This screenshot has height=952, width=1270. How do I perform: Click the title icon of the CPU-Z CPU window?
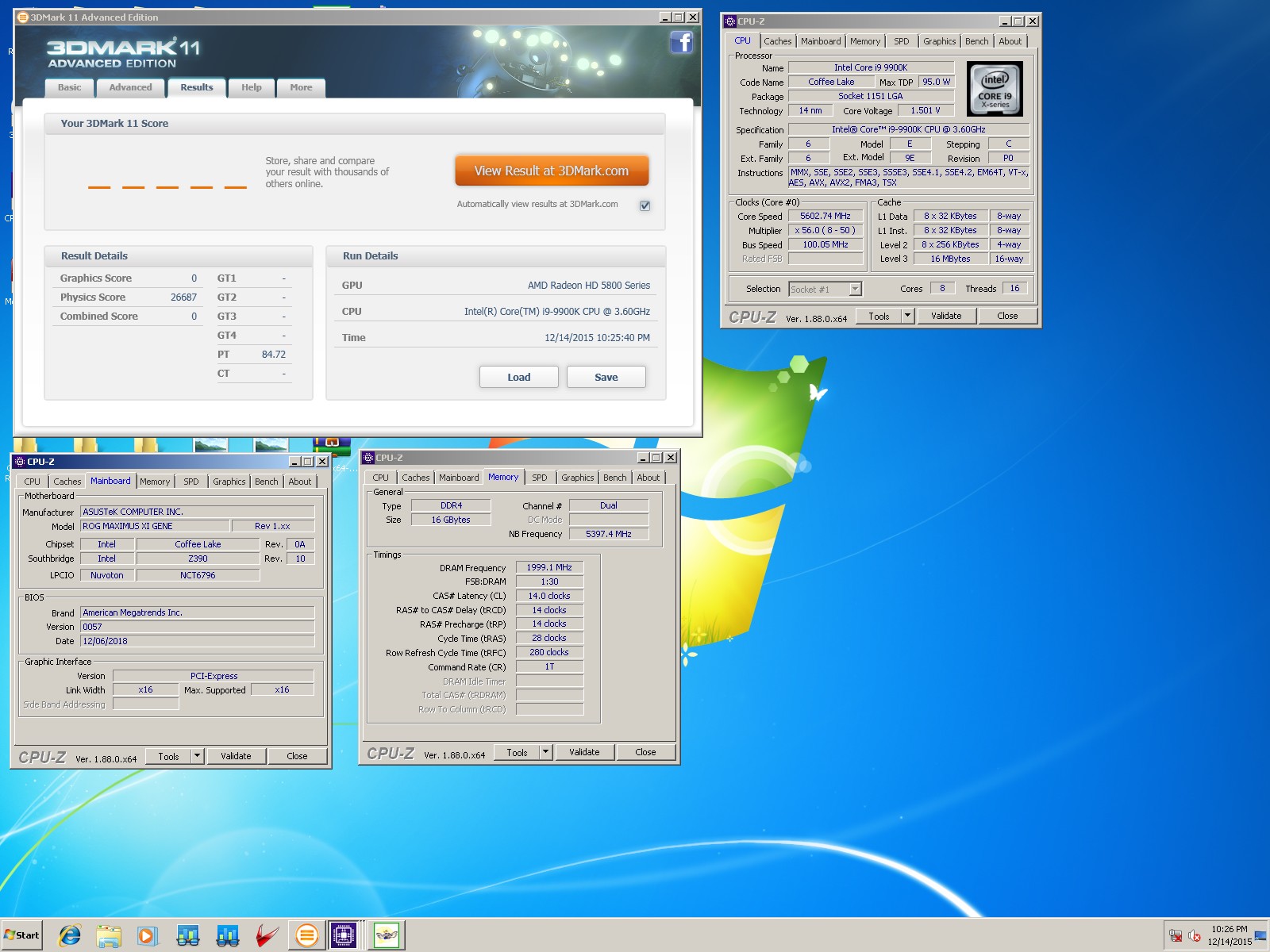[x=730, y=21]
